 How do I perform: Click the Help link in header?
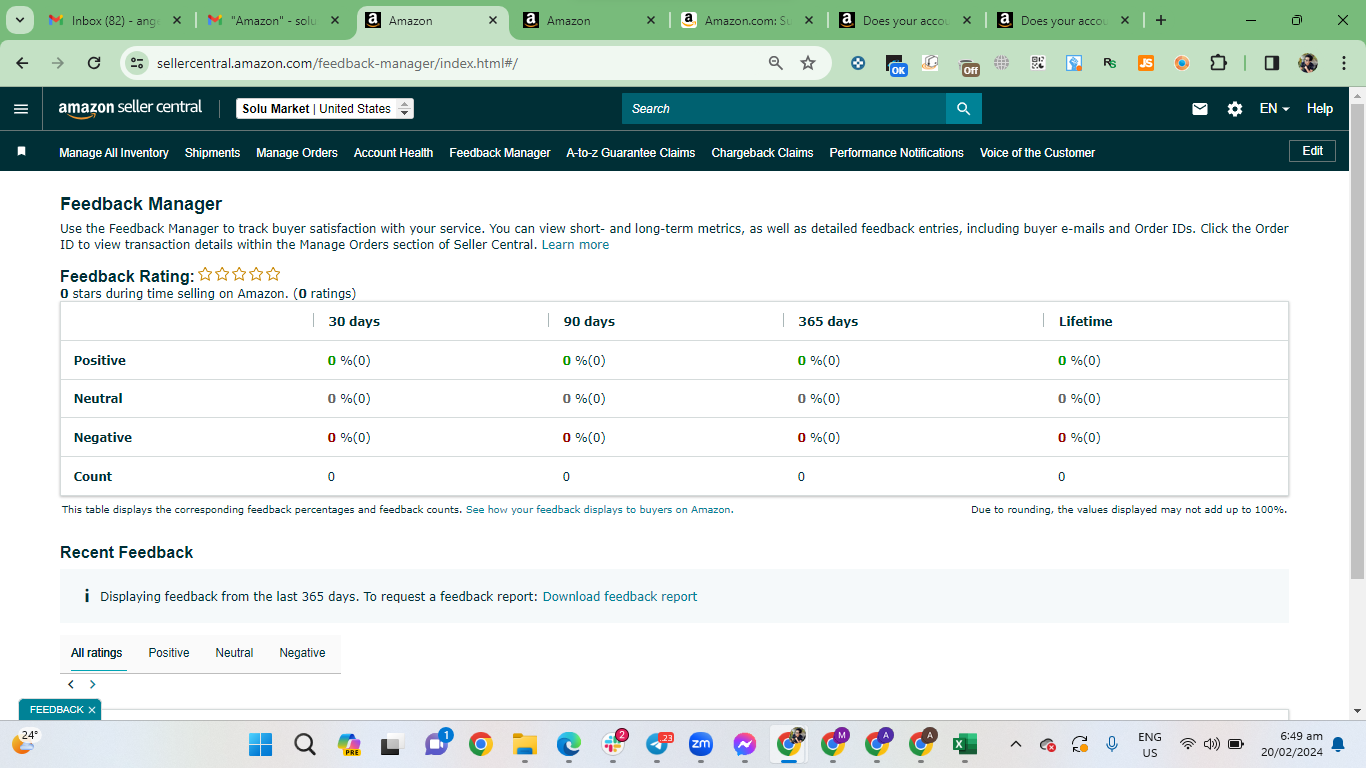[1320, 109]
